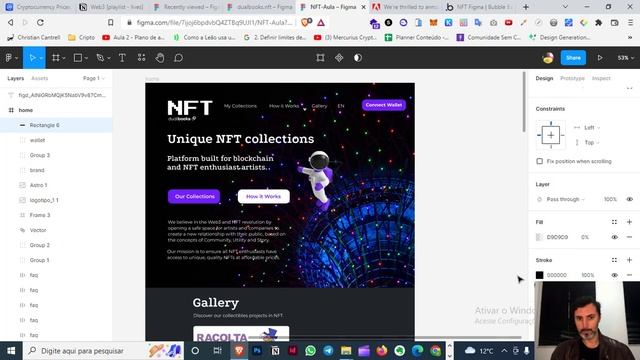Select the Rectangle shape tool
The width and height of the screenshot is (640, 360).
78,58
